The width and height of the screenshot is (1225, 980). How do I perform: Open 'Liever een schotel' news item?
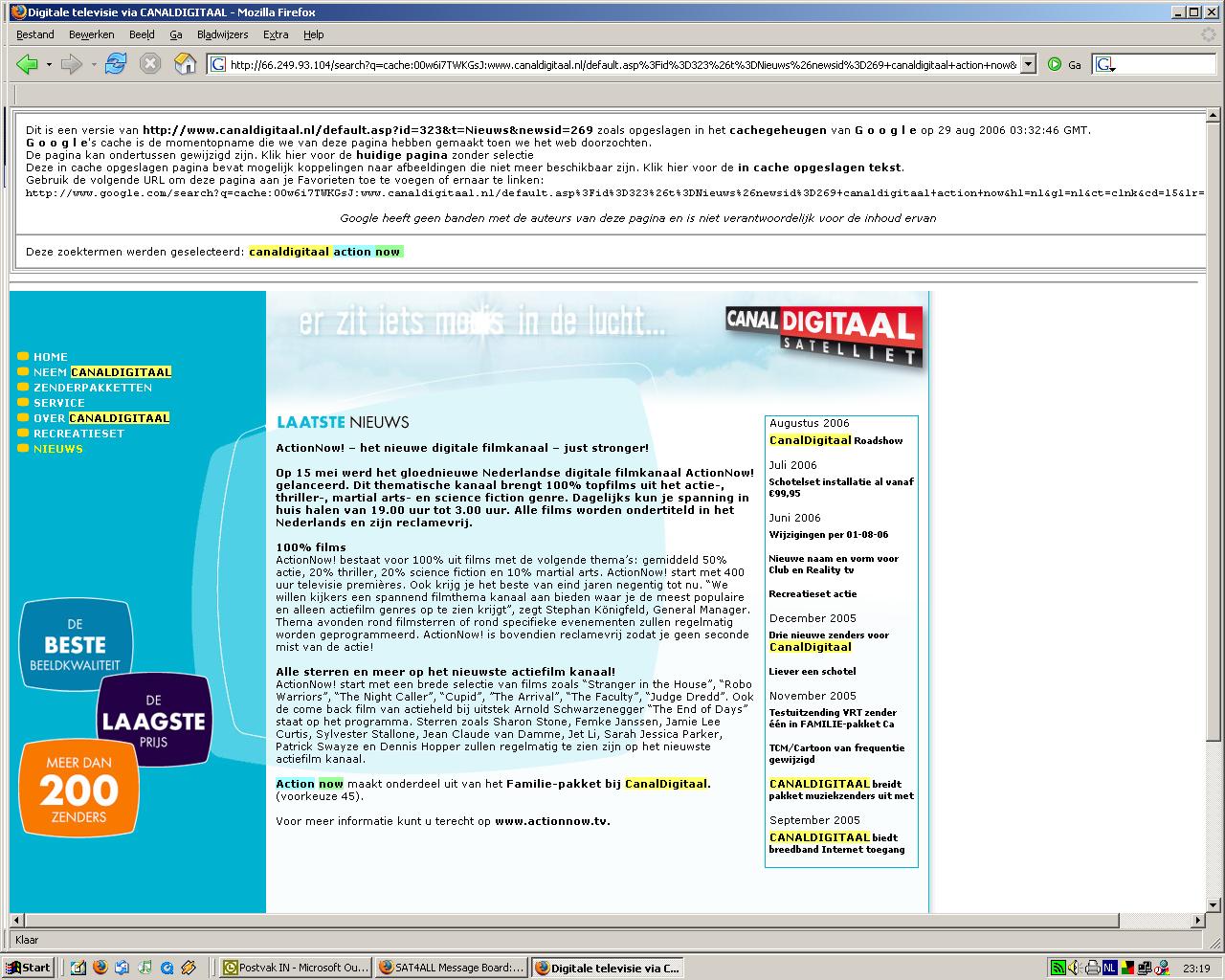[812, 672]
